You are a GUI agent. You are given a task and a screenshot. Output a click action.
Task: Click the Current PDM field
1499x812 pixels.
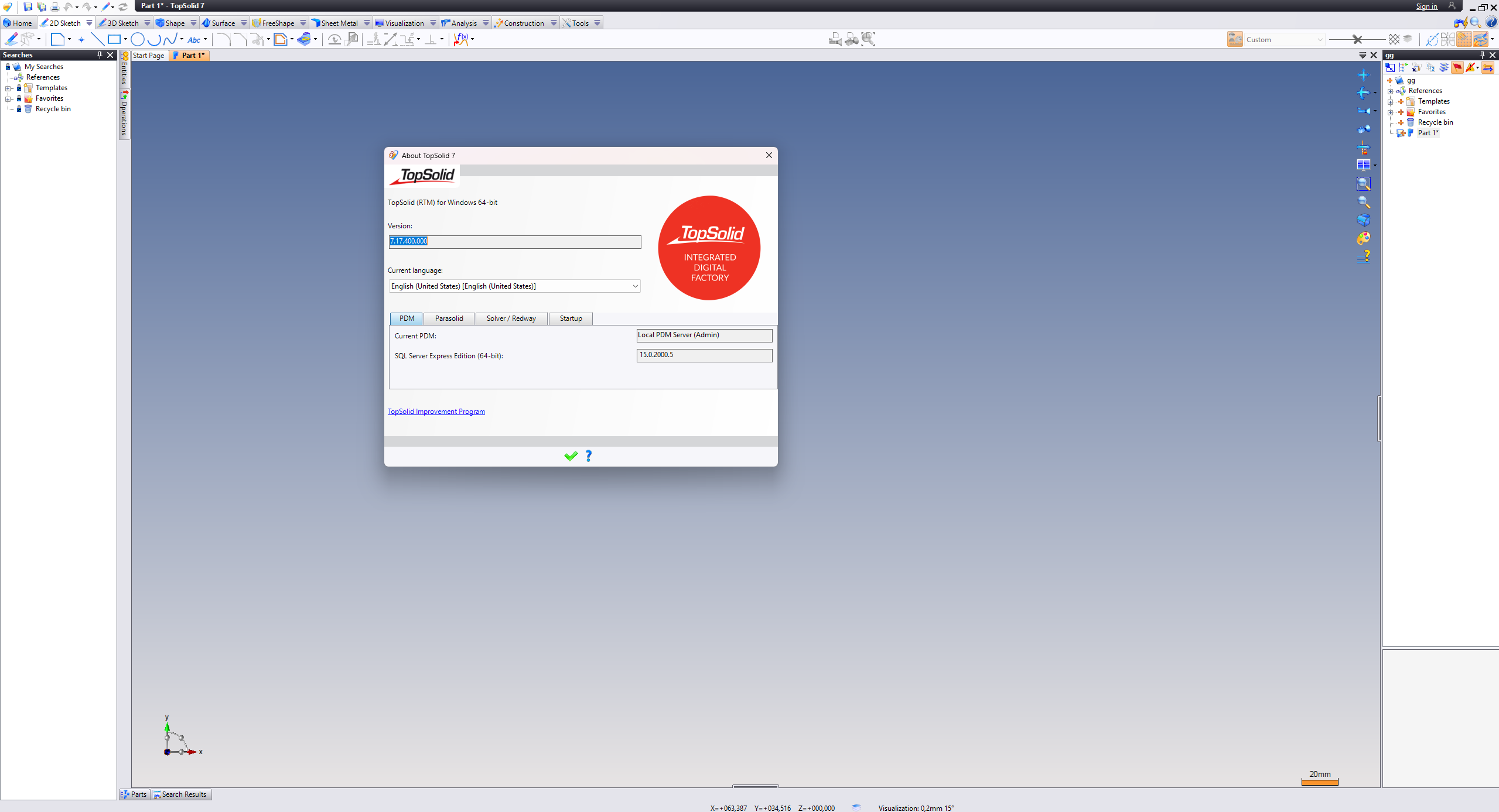click(x=704, y=335)
